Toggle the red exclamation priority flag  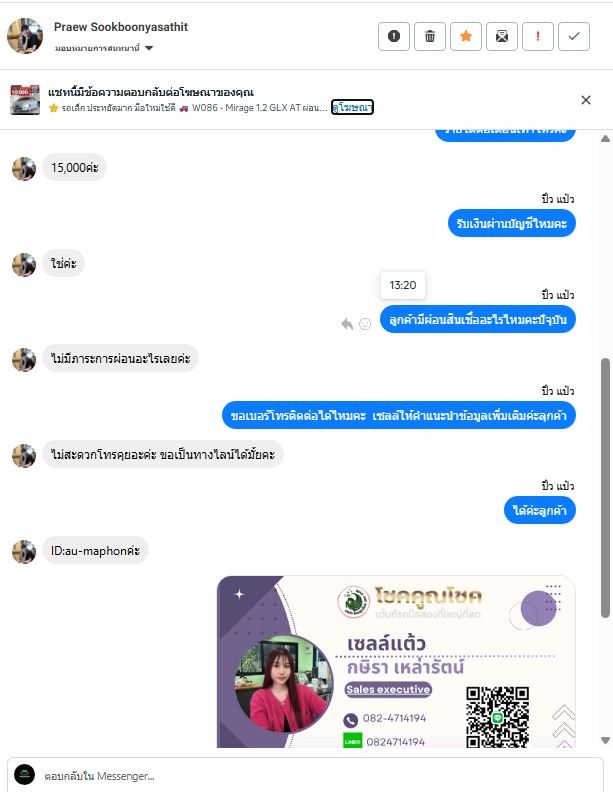pos(538,36)
